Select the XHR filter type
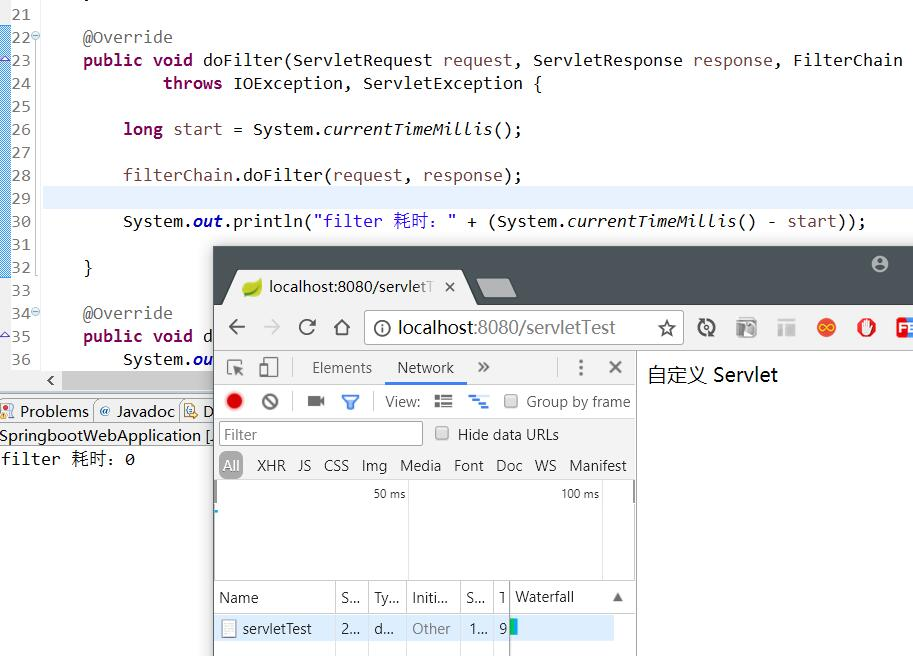The width and height of the screenshot is (913, 656). coord(271,466)
